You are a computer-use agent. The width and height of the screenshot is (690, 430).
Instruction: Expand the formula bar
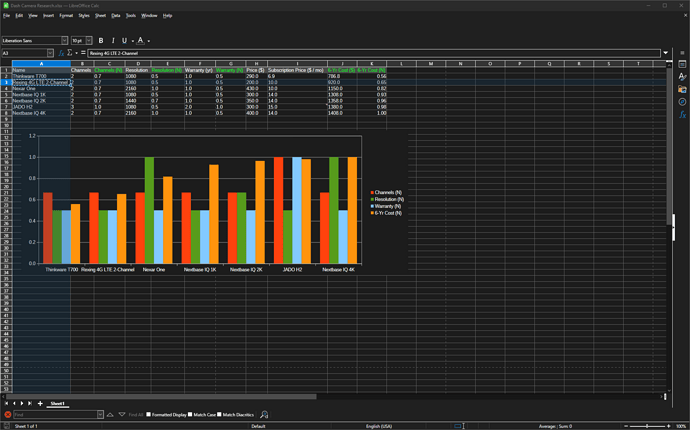pyautogui.click(x=666, y=53)
